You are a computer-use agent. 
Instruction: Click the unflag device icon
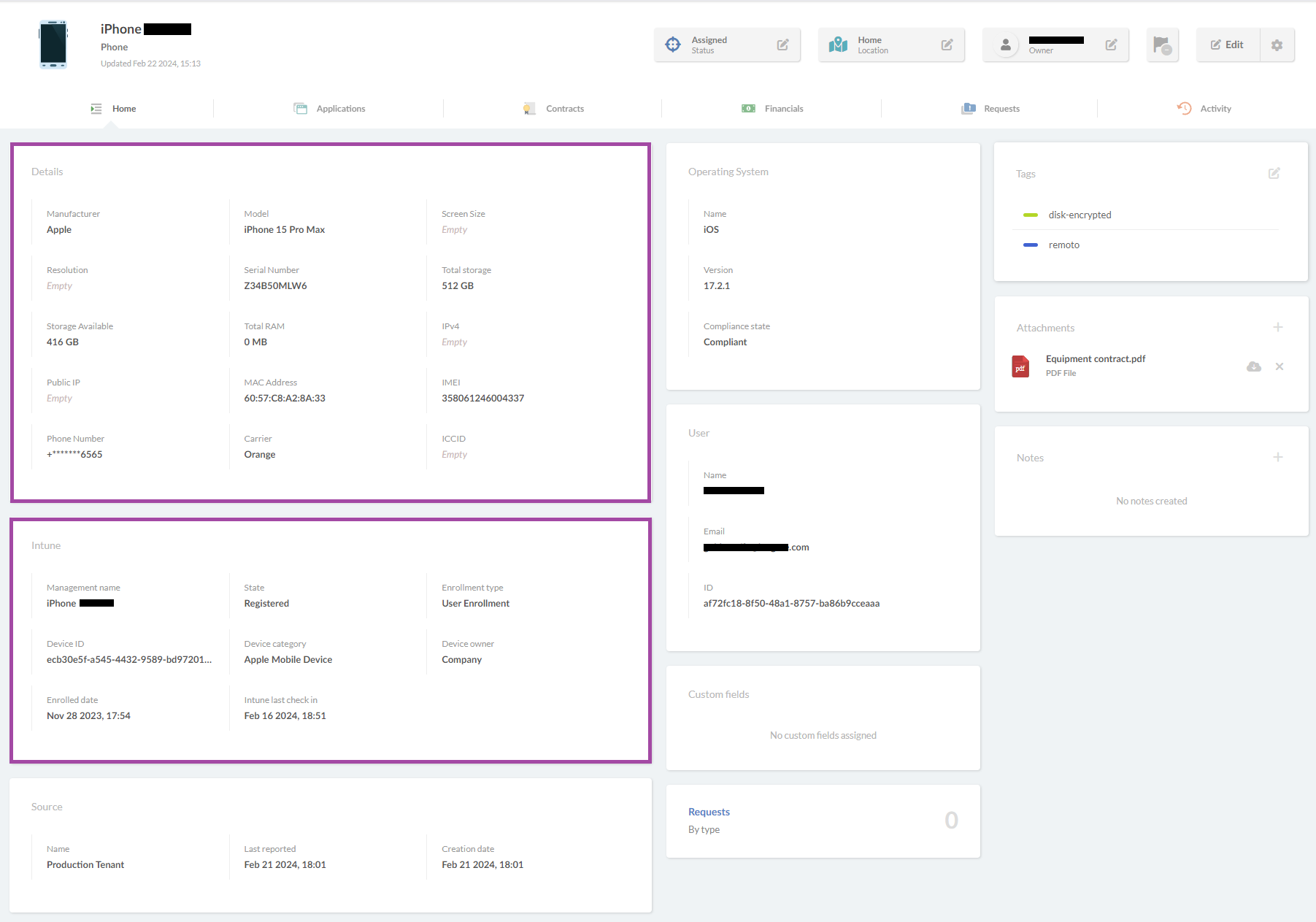[x=1162, y=45]
